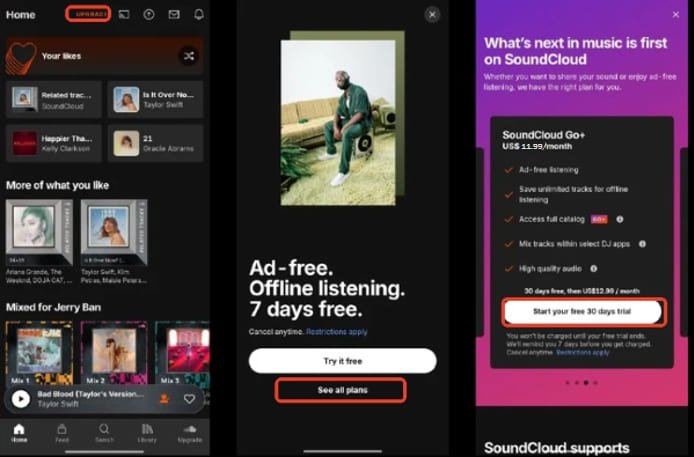Open the upload icon in Home header
The width and height of the screenshot is (694, 457).
click(149, 14)
